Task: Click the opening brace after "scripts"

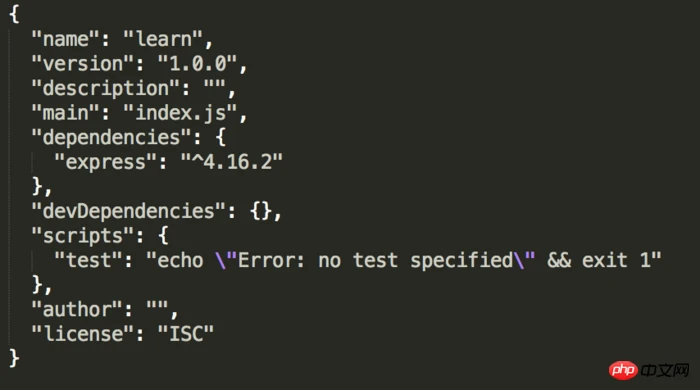Action: [163, 236]
